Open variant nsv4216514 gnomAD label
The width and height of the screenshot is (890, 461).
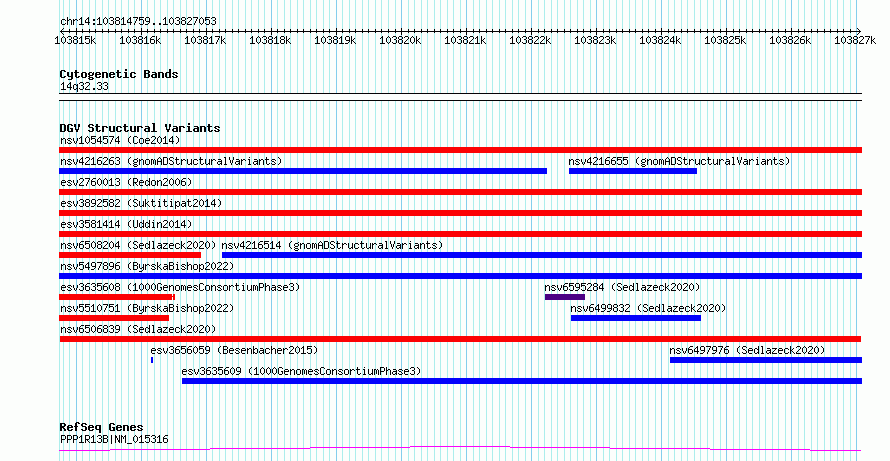point(332,245)
